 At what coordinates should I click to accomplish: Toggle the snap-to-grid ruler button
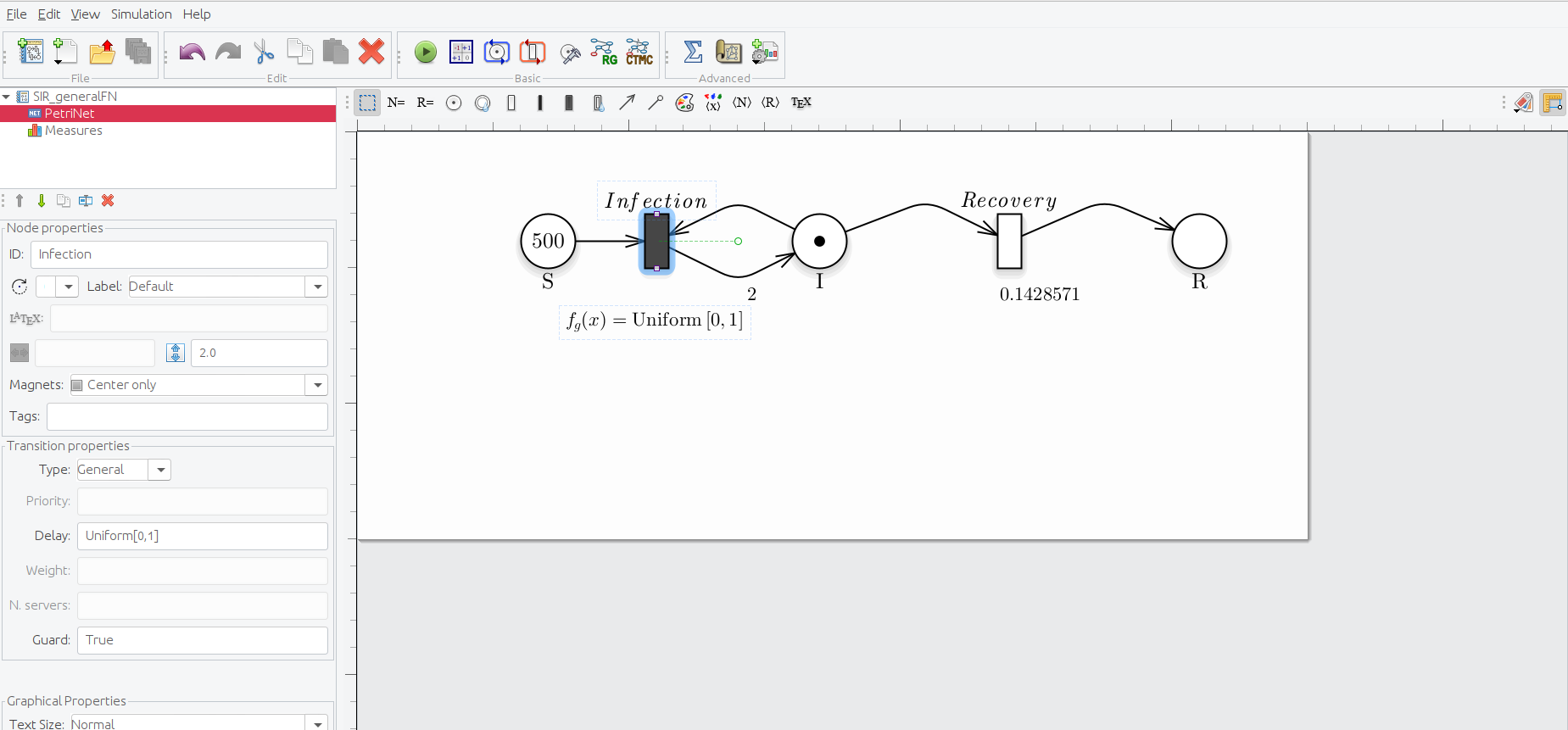point(1552,103)
